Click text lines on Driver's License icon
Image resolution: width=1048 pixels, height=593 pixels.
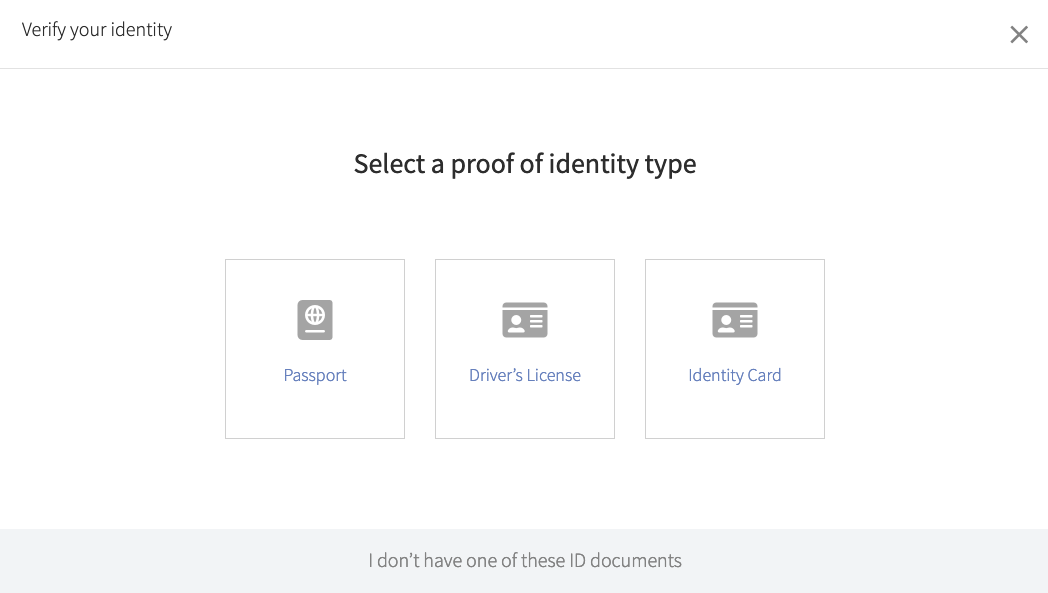(536, 322)
